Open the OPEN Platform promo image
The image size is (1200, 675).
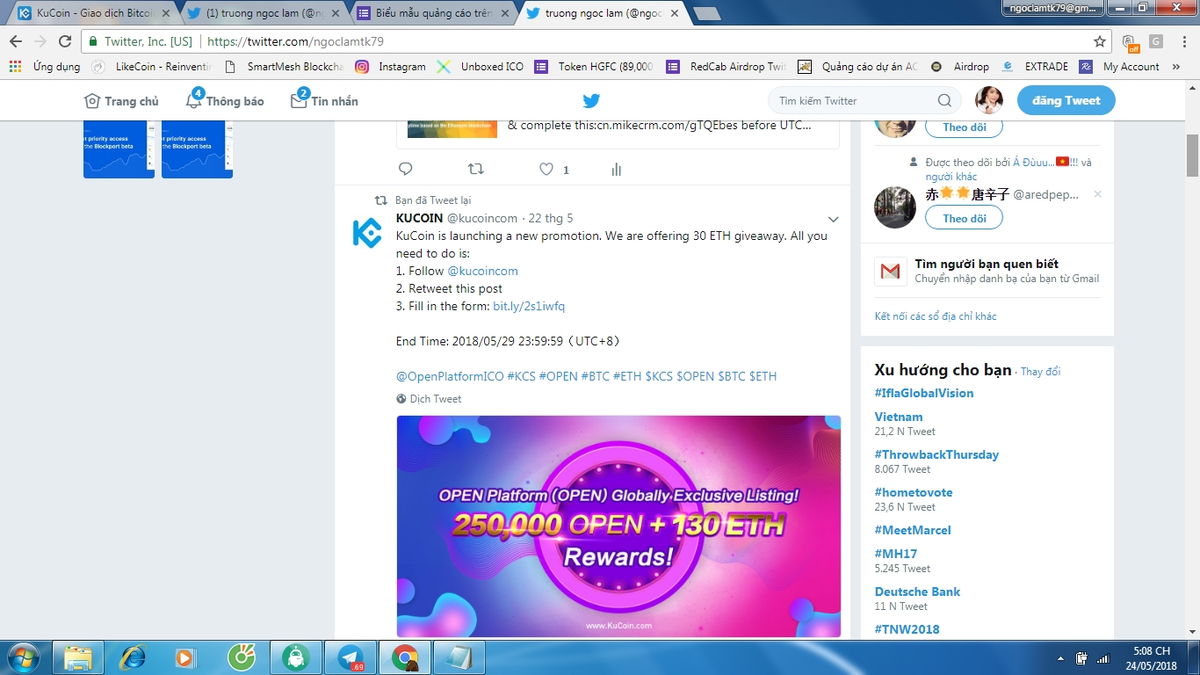618,526
